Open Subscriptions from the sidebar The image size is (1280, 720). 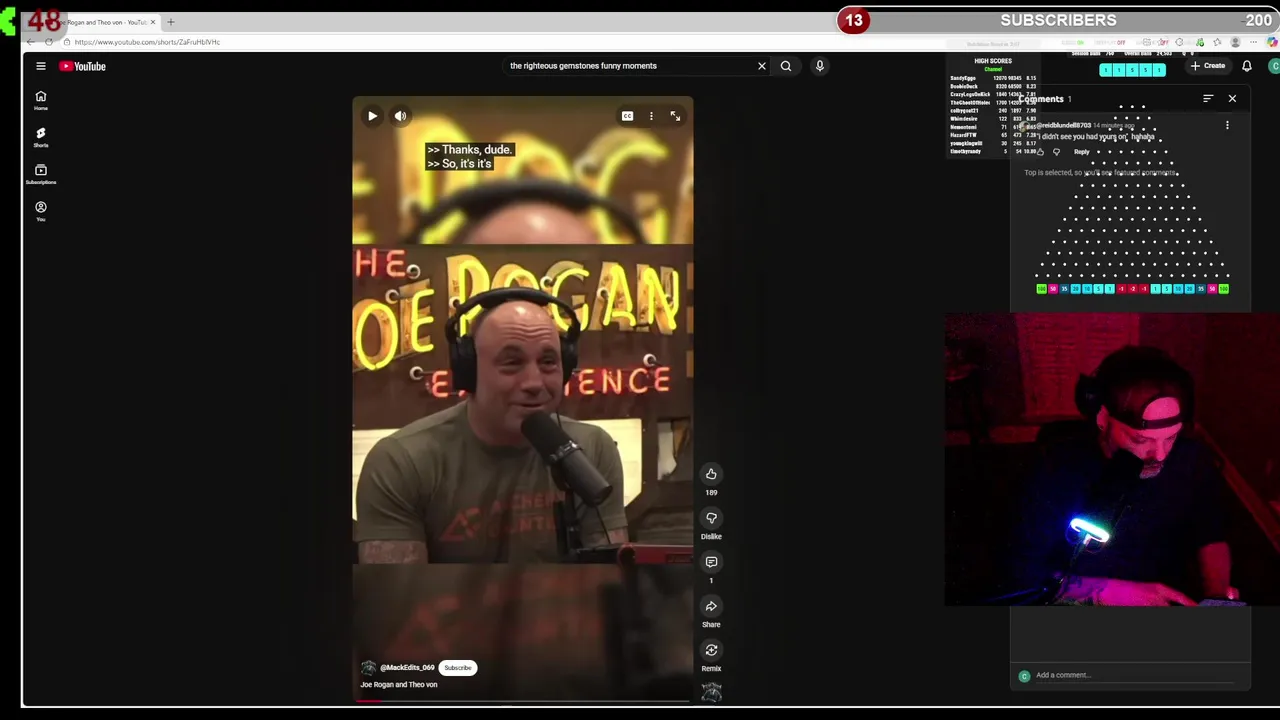point(41,174)
